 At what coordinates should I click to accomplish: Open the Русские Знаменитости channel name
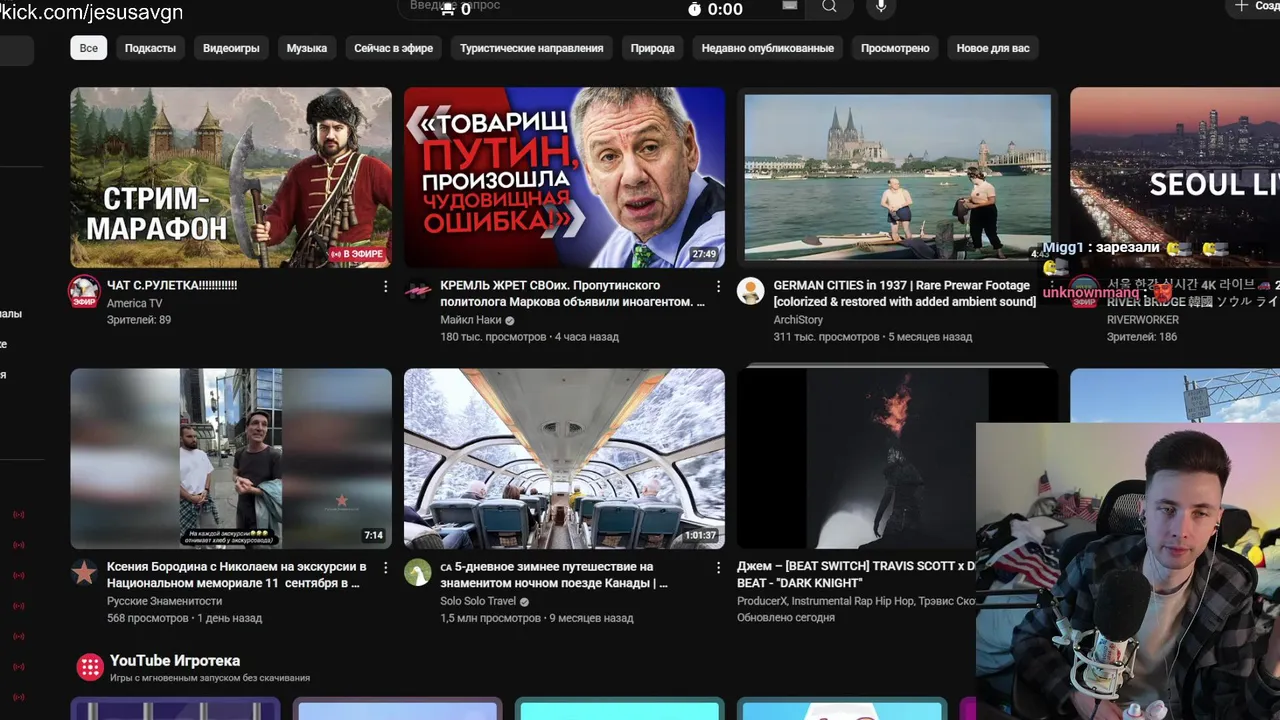click(x=164, y=601)
